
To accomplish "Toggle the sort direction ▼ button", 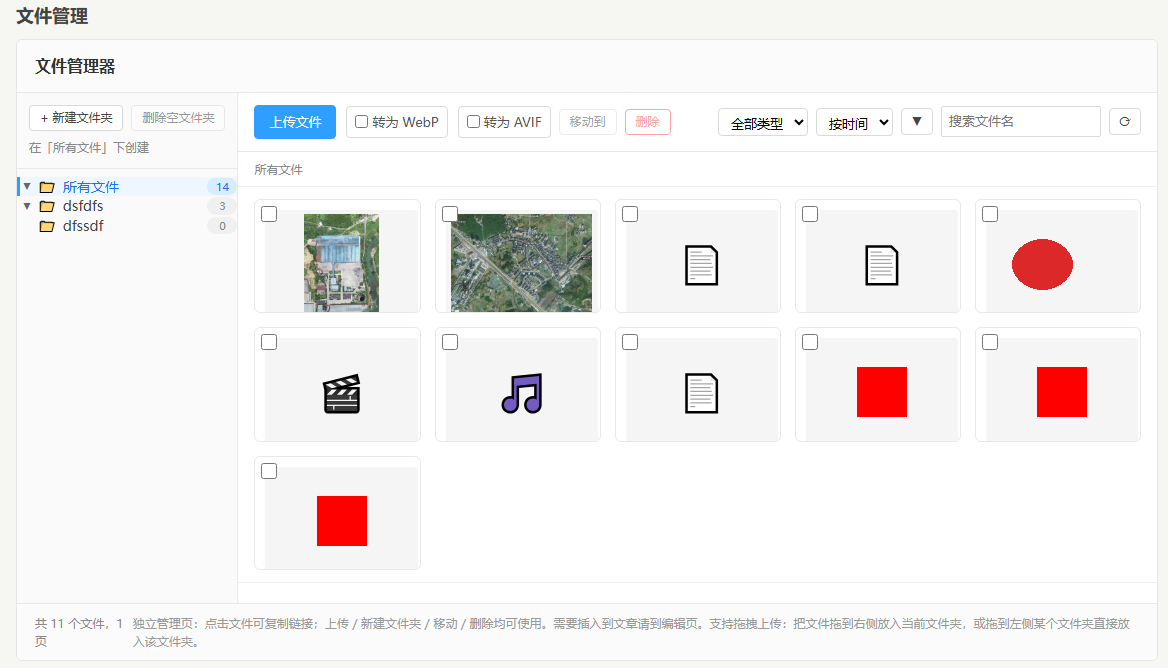I will click(x=917, y=121).
